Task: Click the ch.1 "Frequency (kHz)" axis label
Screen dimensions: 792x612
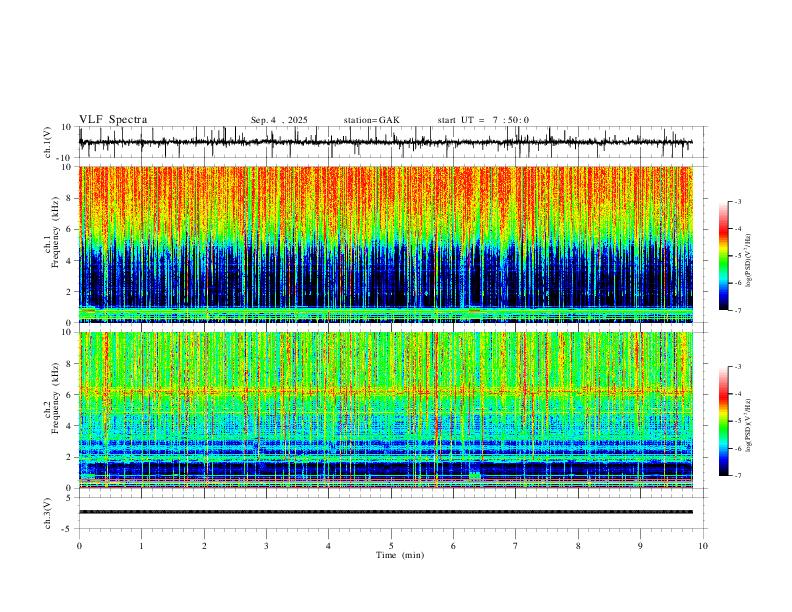Action: pyautogui.click(x=56, y=232)
